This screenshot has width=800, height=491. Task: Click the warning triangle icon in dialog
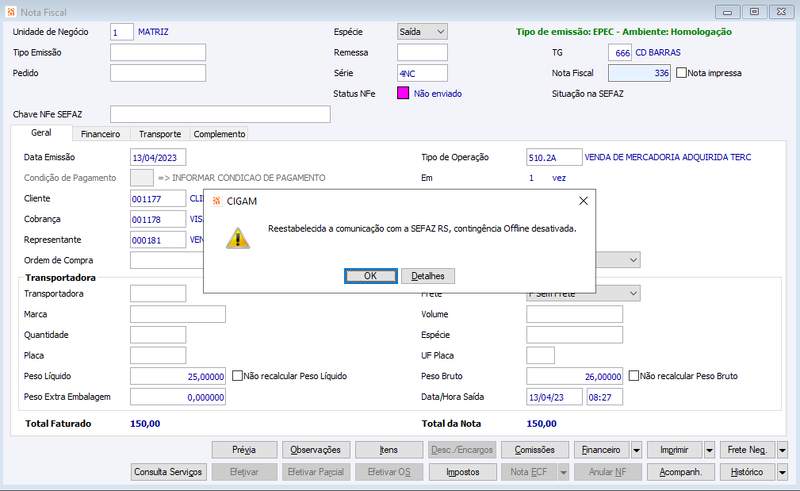238,238
